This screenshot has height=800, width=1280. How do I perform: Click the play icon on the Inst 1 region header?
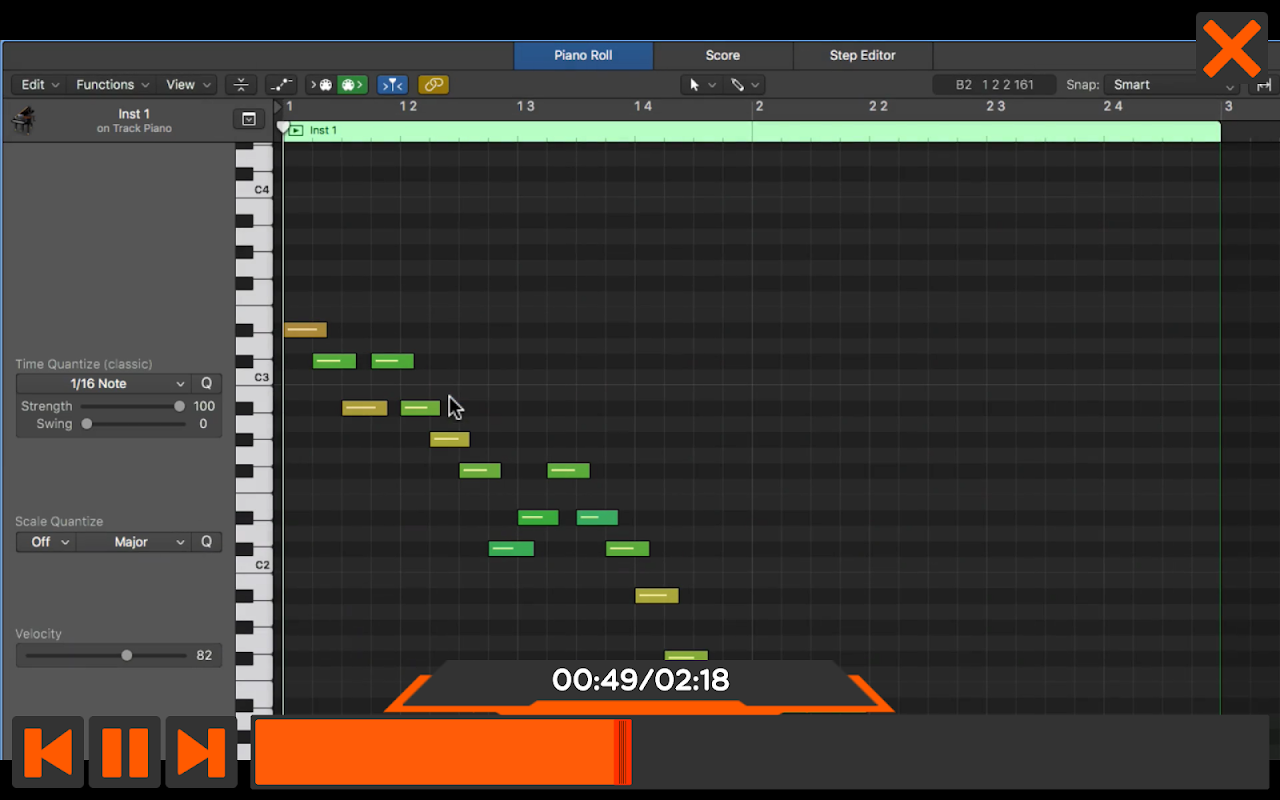(296, 131)
